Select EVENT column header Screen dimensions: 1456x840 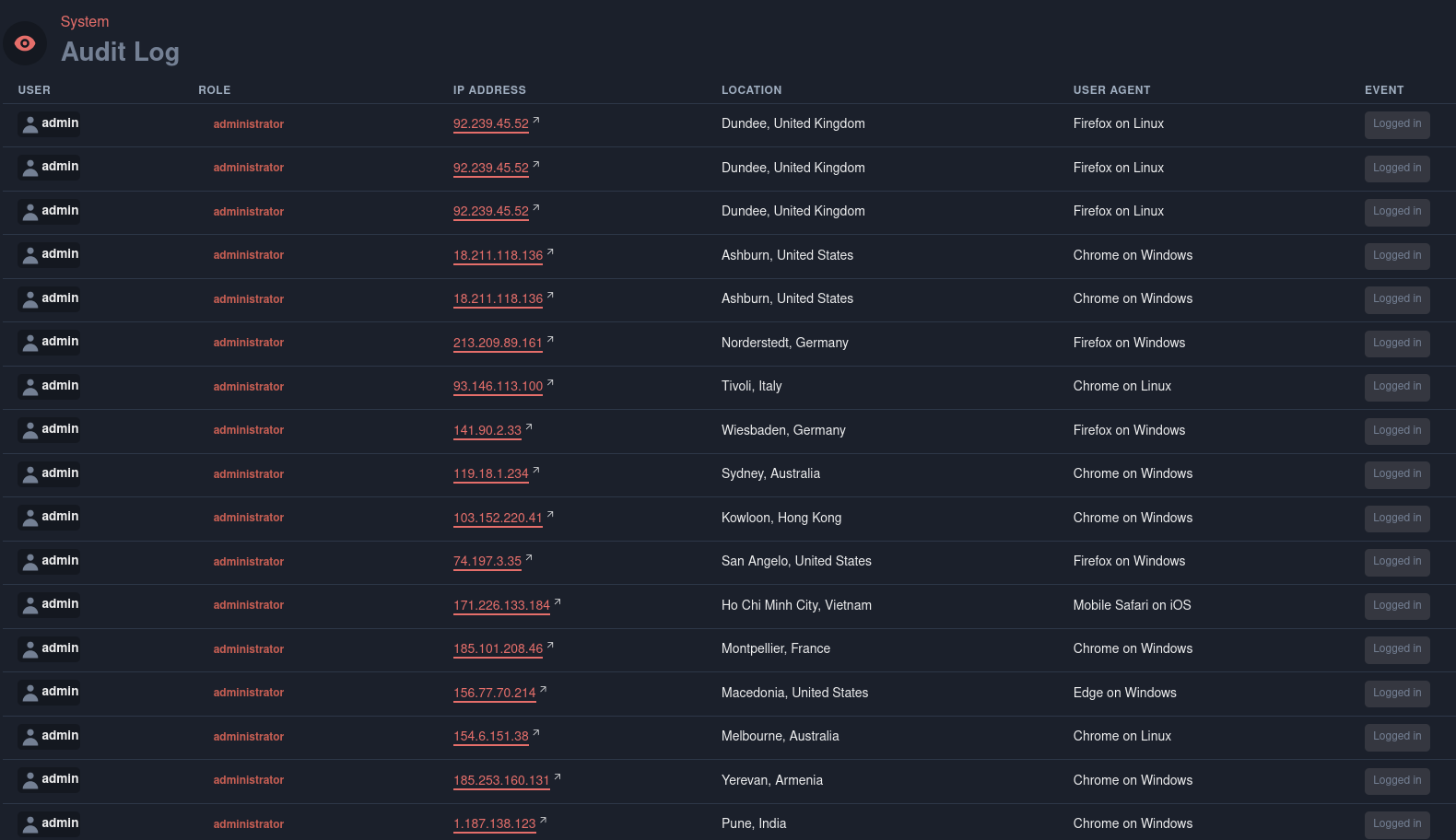tap(1384, 90)
